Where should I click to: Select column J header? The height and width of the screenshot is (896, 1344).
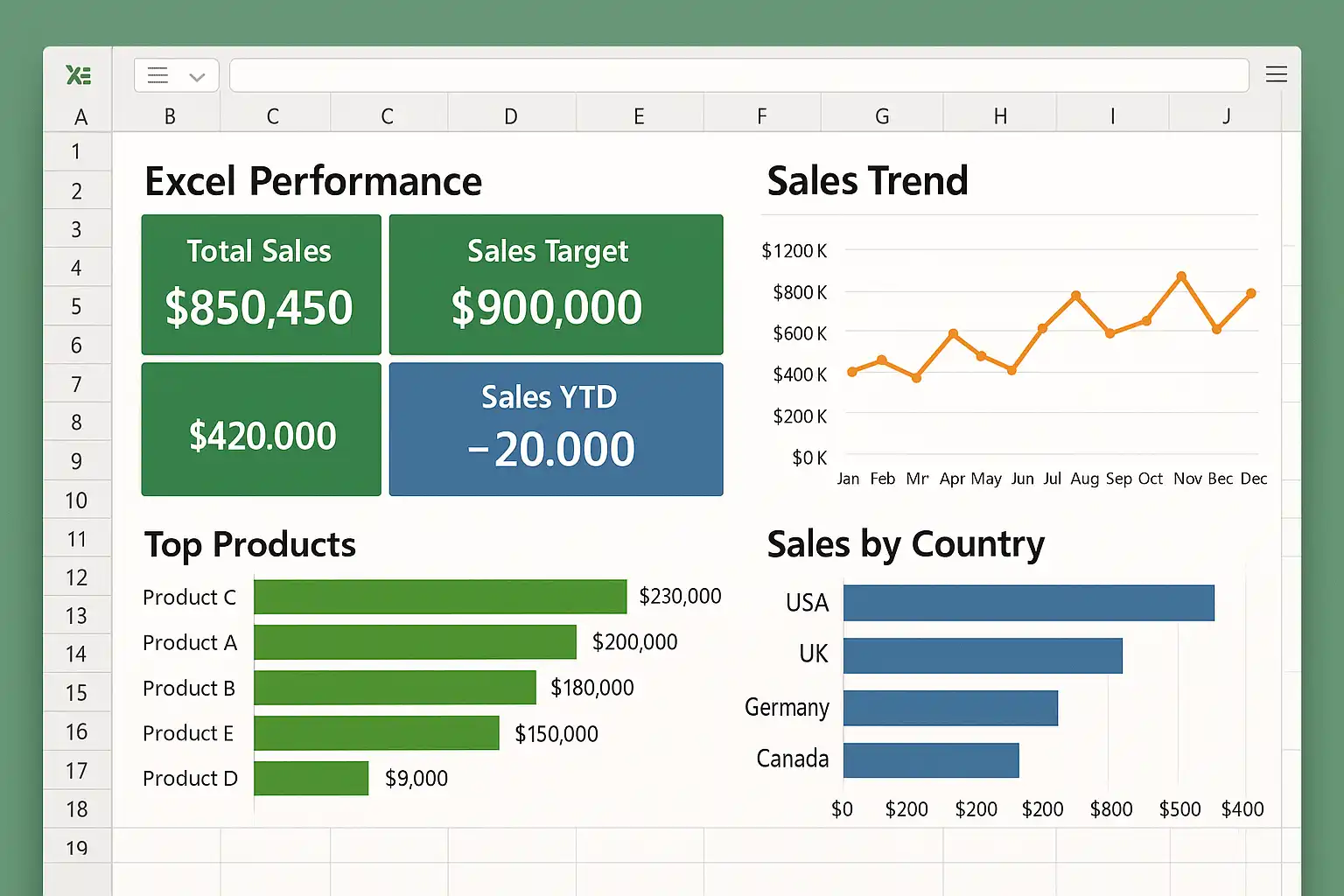coord(1226,116)
